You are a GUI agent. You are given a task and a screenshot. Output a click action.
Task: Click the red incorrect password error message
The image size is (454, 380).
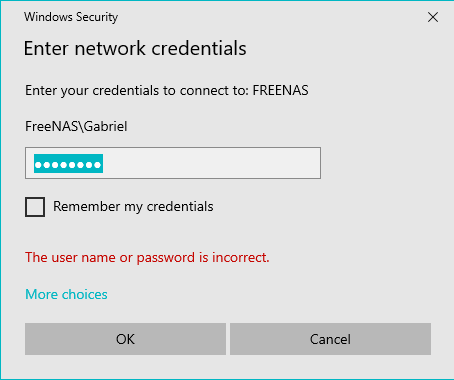(147, 257)
